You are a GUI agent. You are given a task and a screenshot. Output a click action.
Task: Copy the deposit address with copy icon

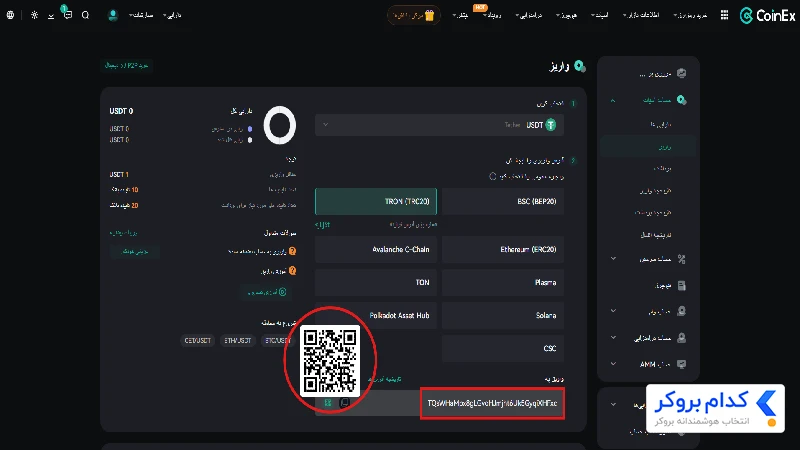coord(344,403)
